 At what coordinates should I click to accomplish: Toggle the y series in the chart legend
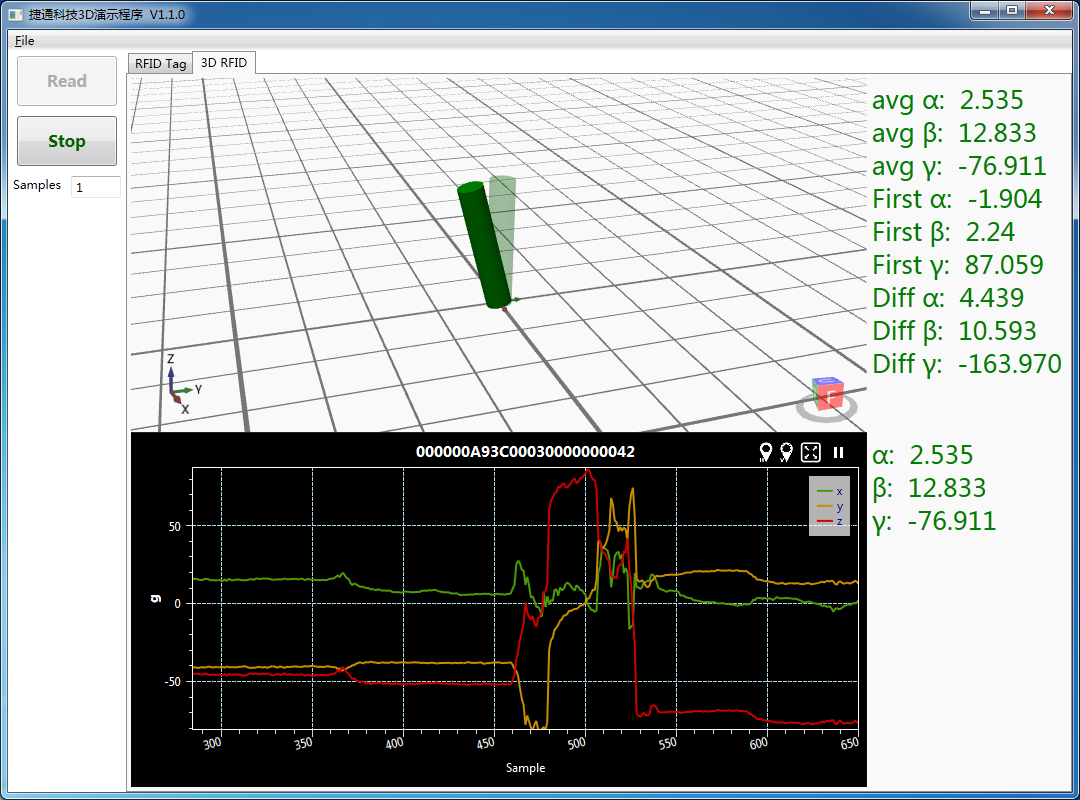(829, 507)
